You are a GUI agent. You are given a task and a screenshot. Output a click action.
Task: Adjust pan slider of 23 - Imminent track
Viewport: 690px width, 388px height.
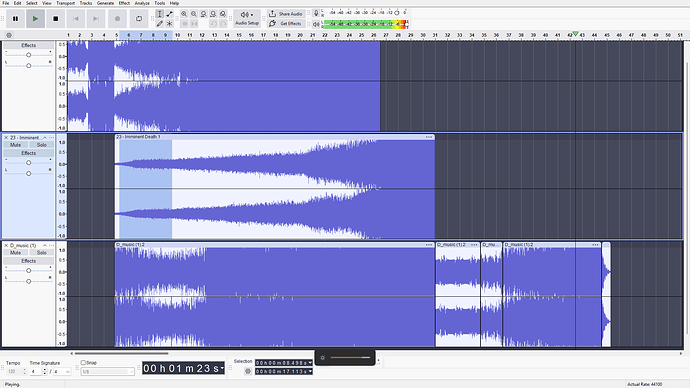click(x=29, y=173)
